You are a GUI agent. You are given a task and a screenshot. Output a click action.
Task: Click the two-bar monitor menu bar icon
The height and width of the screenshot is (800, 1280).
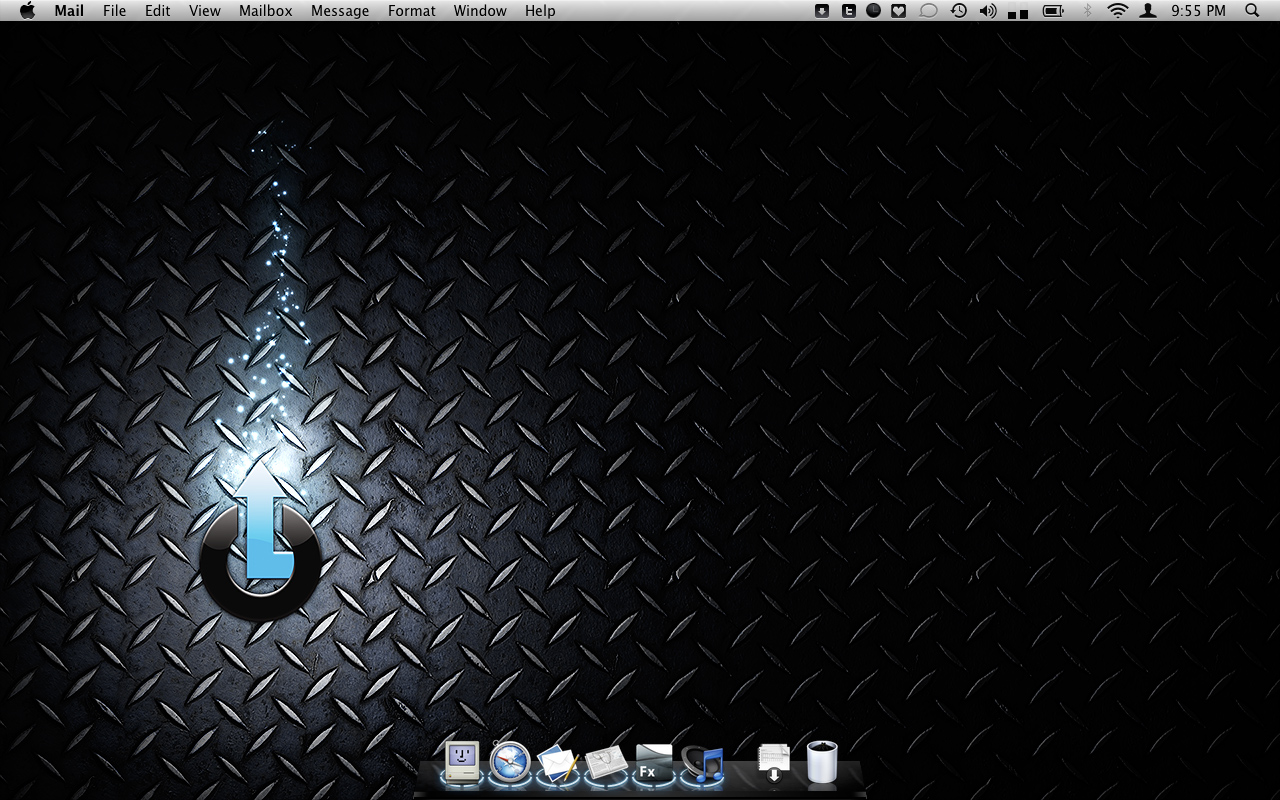[1018, 13]
